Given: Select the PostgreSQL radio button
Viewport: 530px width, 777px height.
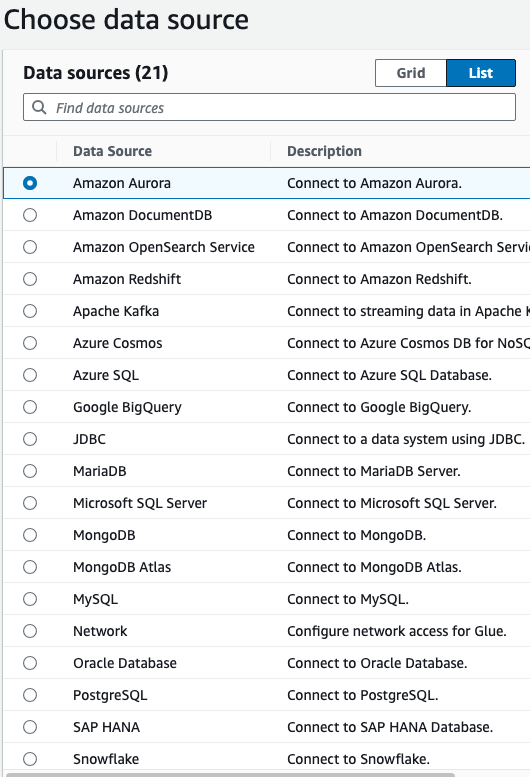Looking at the screenshot, I should (30, 695).
